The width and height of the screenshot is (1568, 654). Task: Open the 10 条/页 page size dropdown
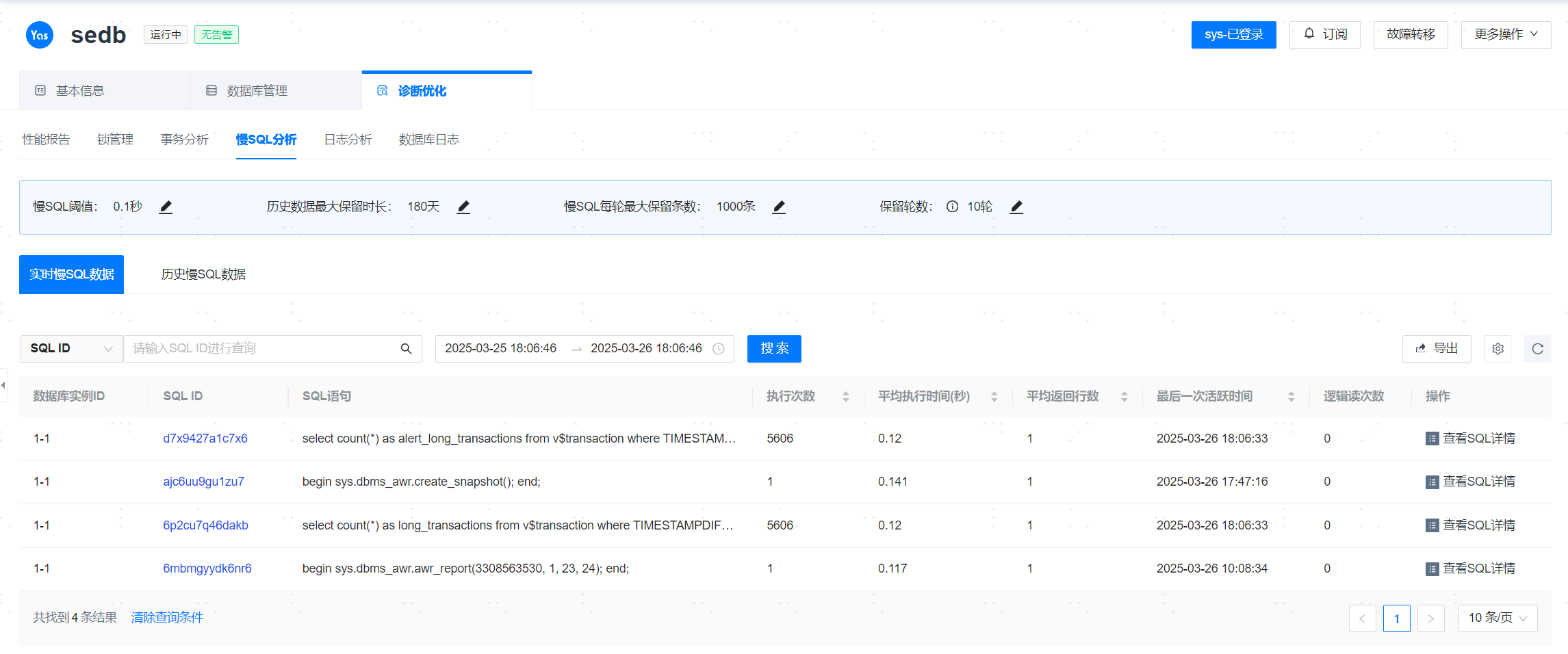pos(1498,618)
